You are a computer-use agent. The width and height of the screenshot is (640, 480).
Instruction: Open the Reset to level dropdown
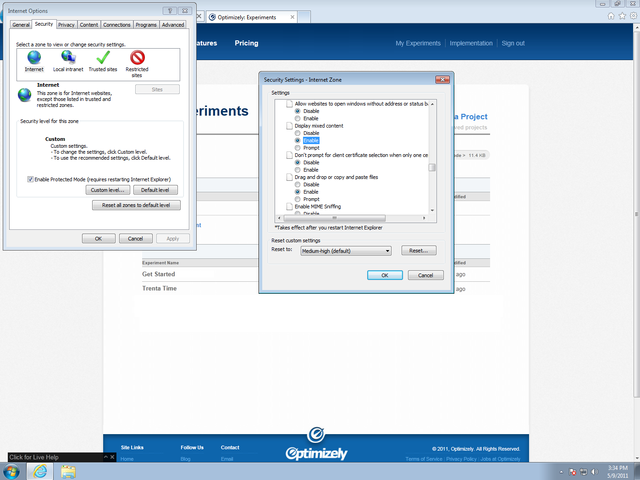pos(345,250)
